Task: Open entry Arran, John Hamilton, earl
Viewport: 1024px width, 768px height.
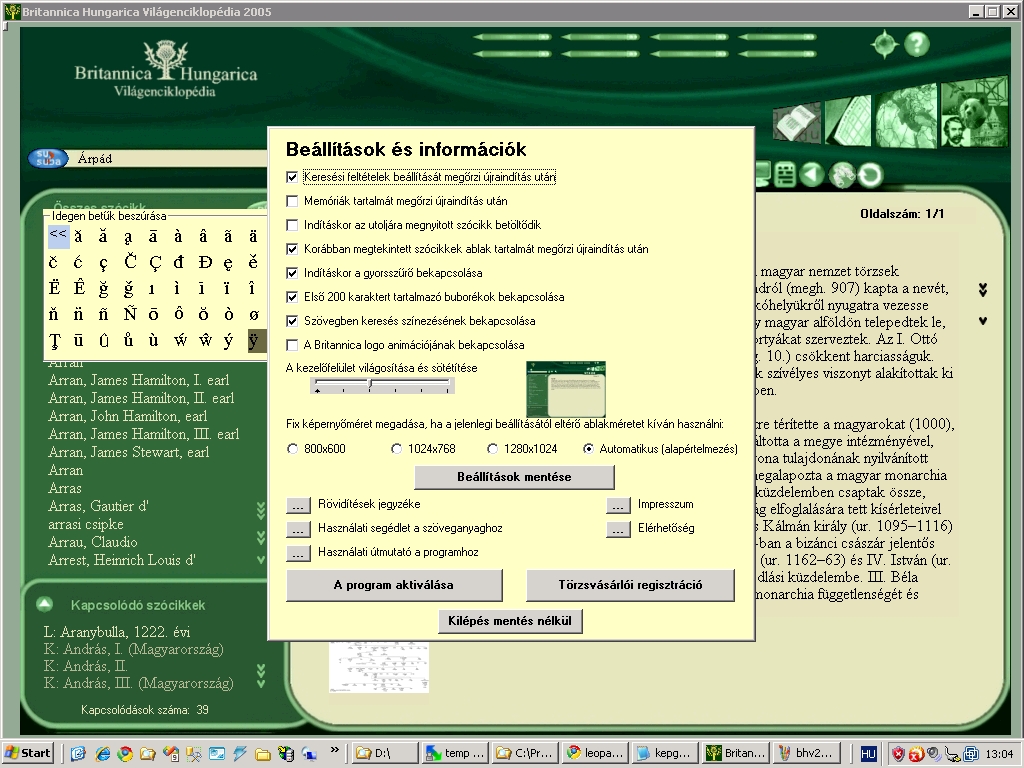Action: click(x=127, y=417)
